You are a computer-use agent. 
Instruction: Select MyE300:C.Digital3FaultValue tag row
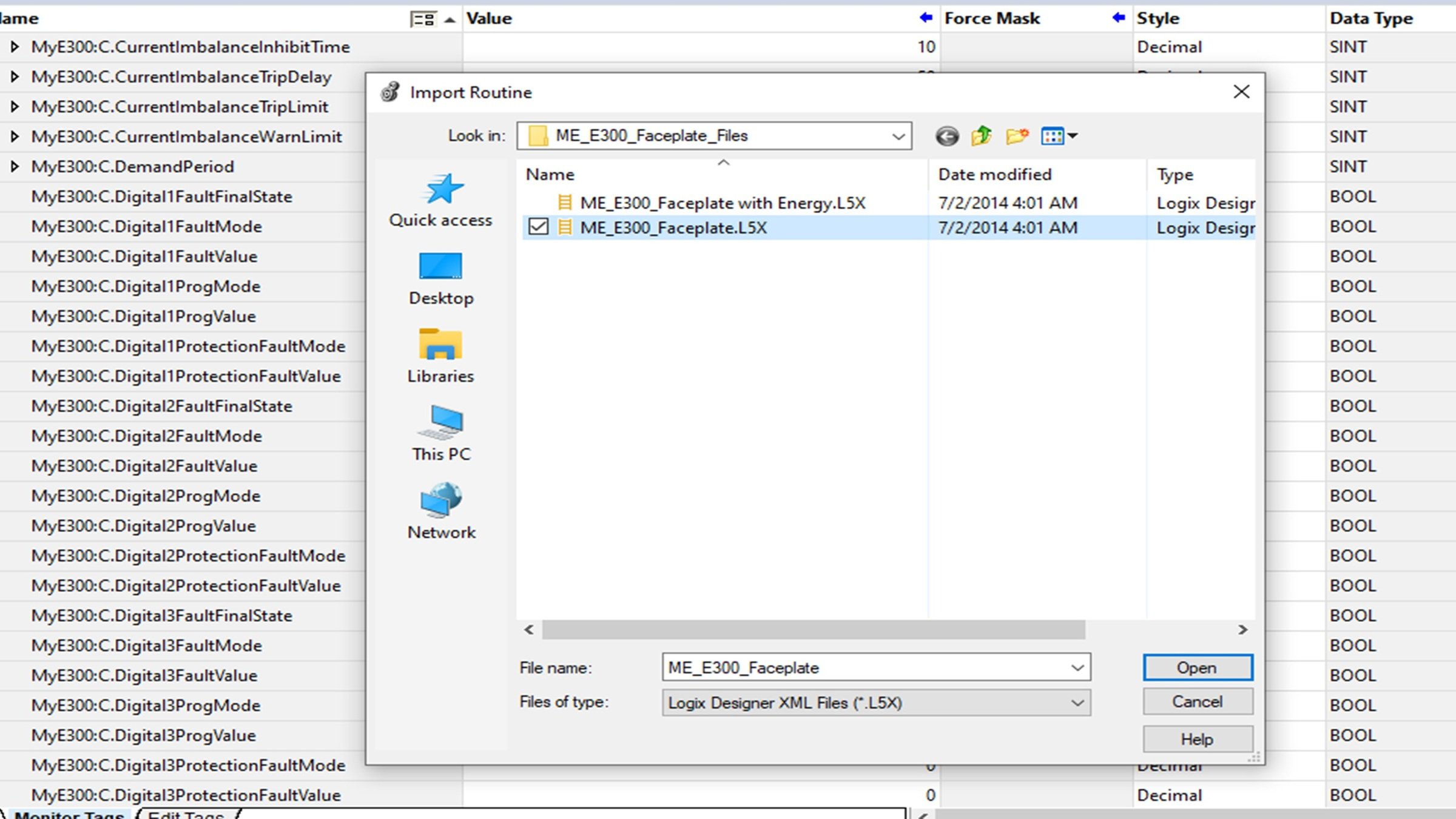(144, 675)
